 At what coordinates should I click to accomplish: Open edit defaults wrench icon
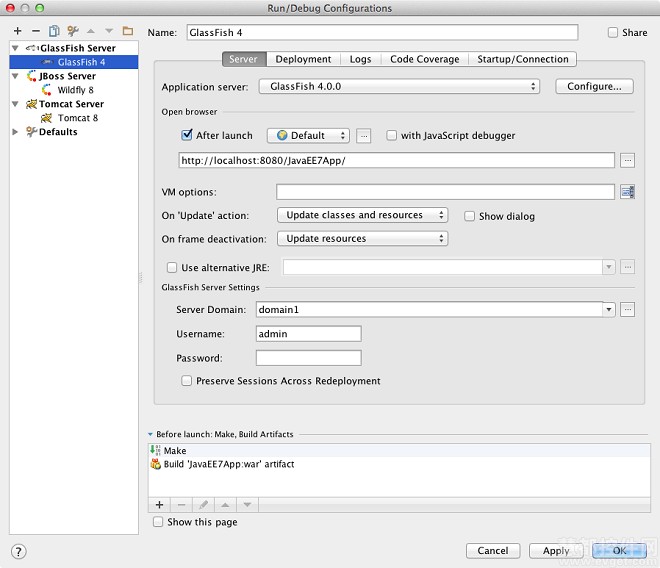pyautogui.click(x=72, y=31)
